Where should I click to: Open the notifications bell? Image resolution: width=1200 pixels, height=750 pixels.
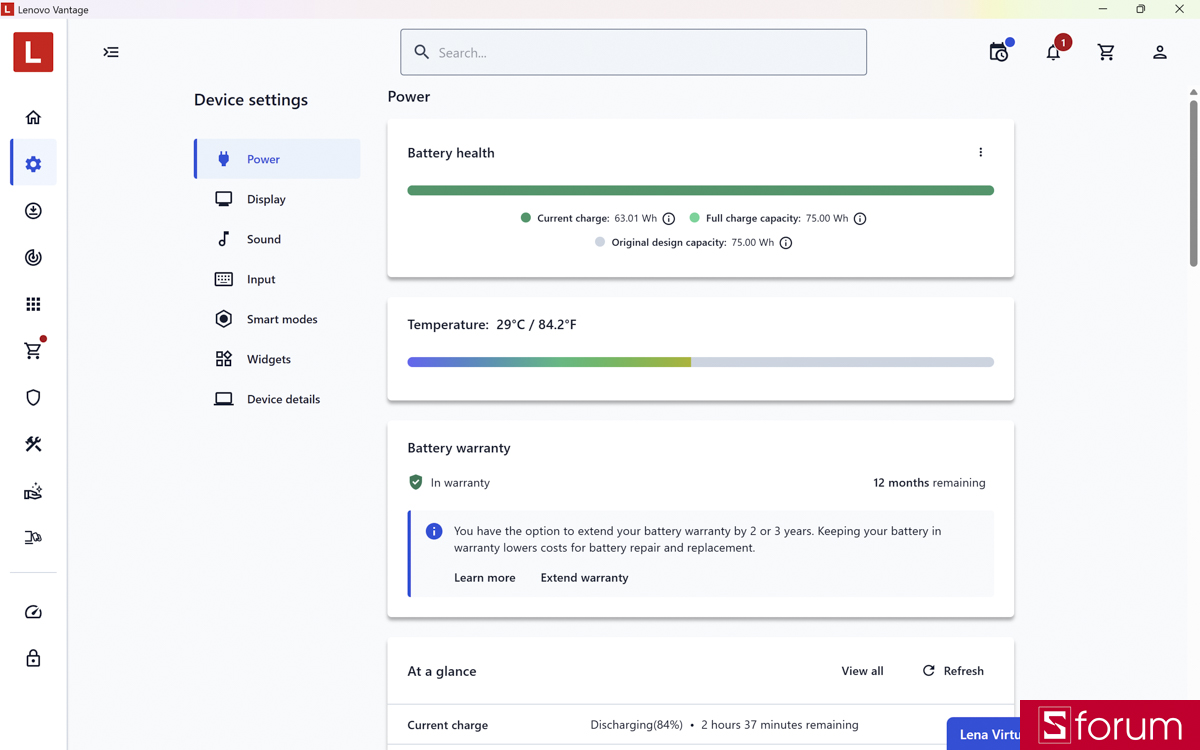1054,50
